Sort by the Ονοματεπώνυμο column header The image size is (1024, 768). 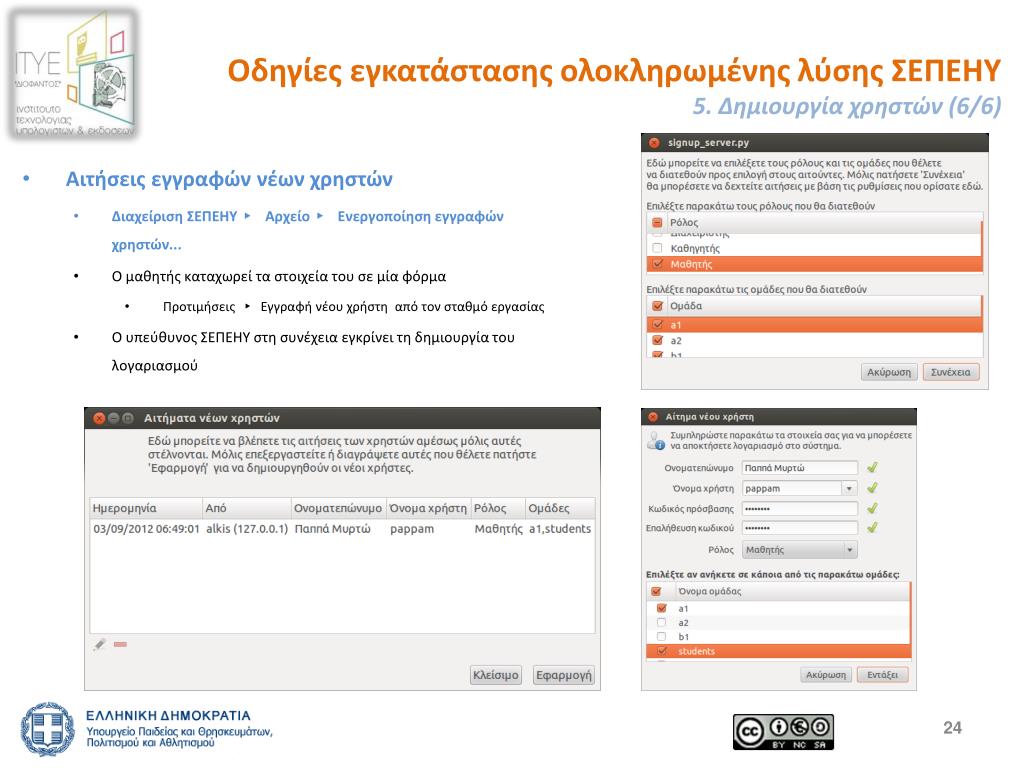338,508
